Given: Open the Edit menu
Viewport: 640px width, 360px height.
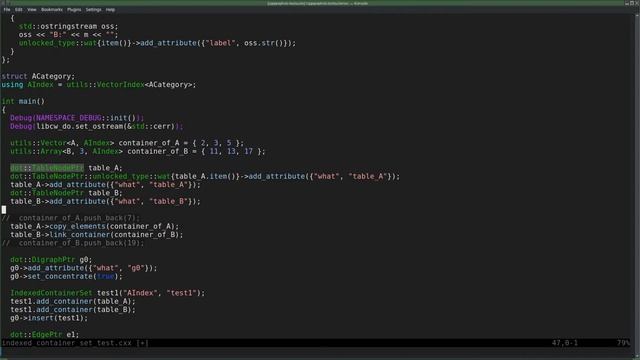Looking at the screenshot, I should 19,9.
